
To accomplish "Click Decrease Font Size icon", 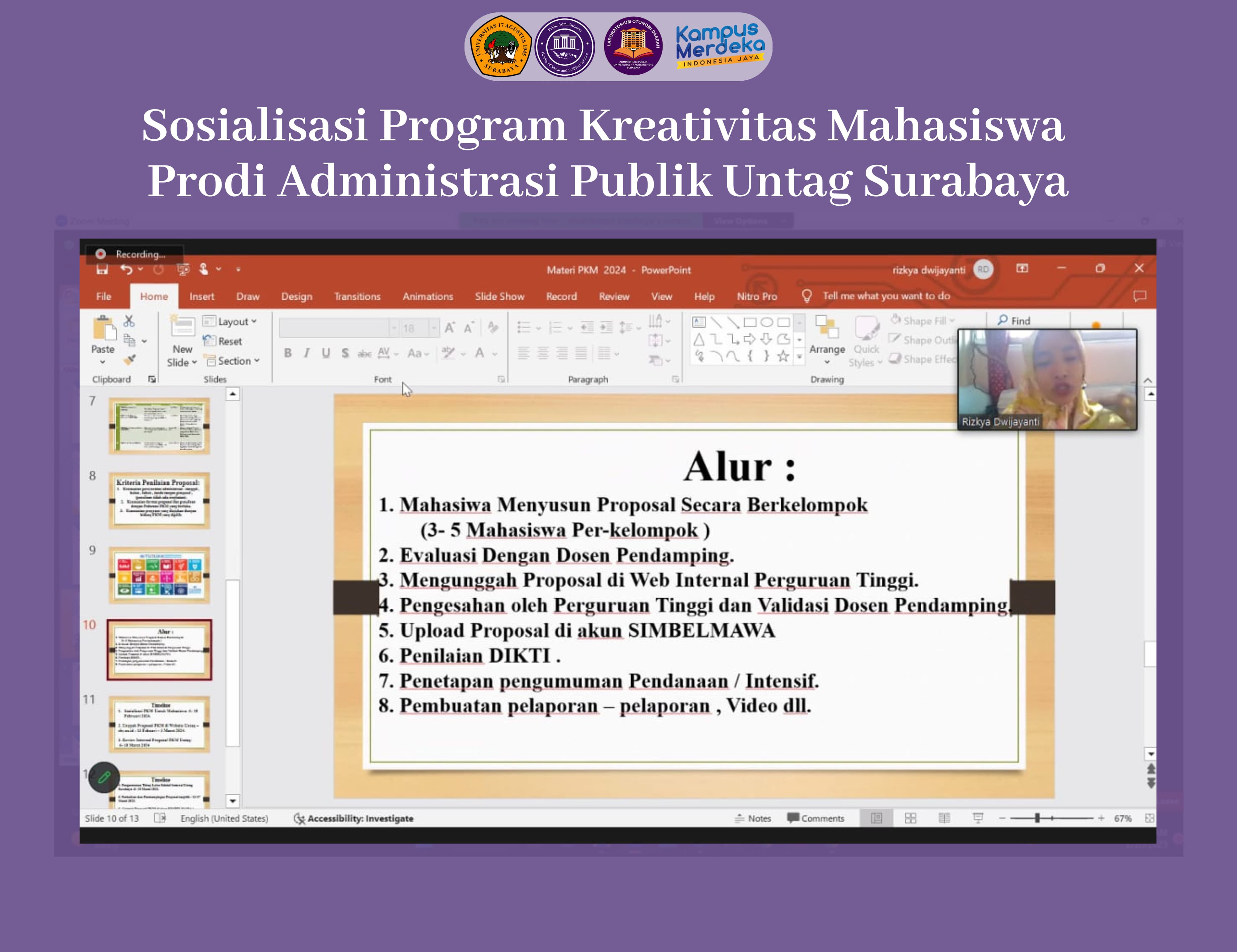I will [x=469, y=328].
